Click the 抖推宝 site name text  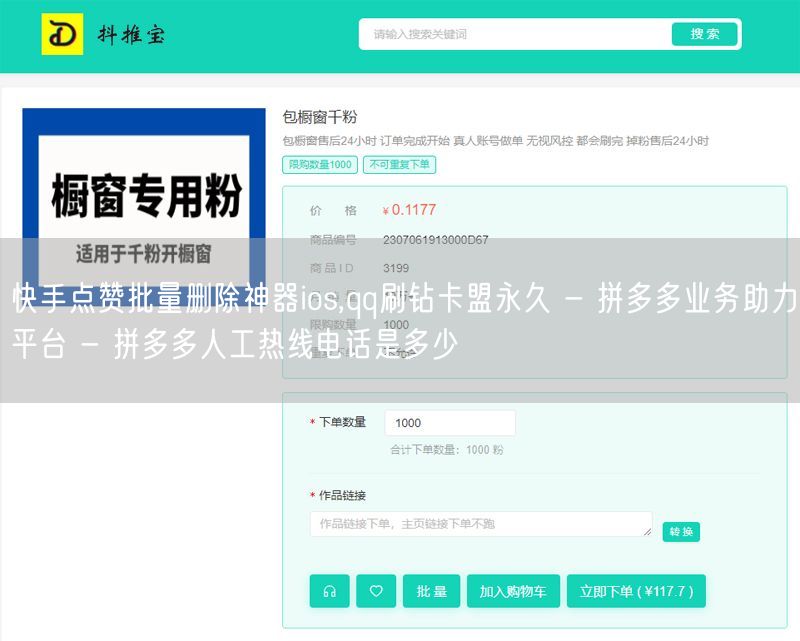(x=132, y=35)
